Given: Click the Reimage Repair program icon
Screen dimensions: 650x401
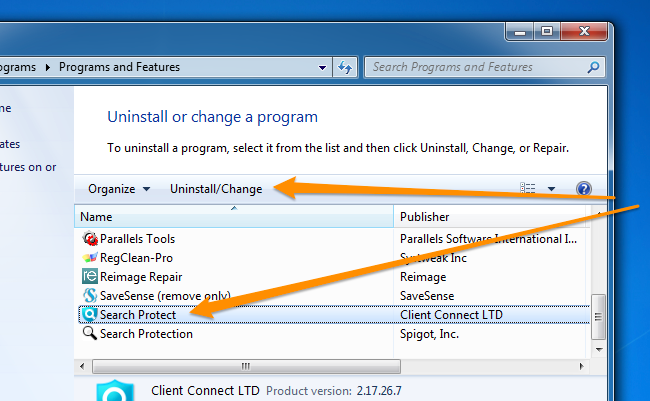Looking at the screenshot, I should point(90,277).
